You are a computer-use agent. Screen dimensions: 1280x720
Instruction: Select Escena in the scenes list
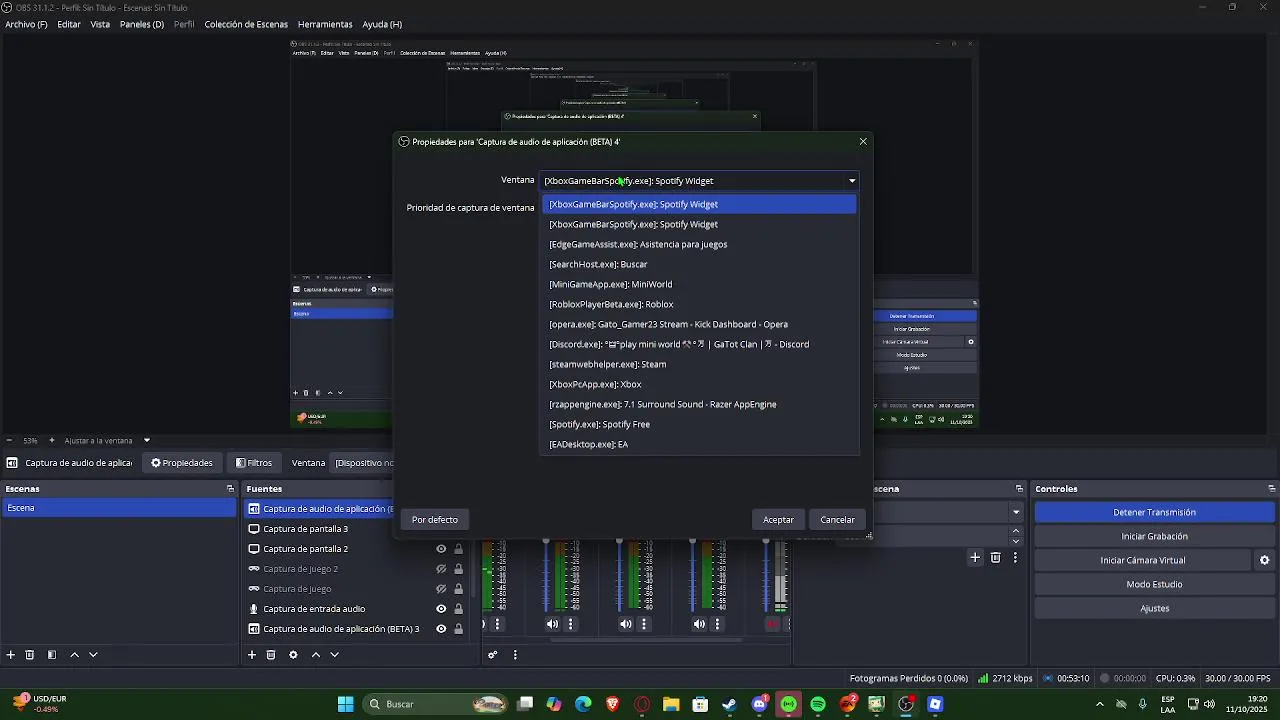(118, 508)
